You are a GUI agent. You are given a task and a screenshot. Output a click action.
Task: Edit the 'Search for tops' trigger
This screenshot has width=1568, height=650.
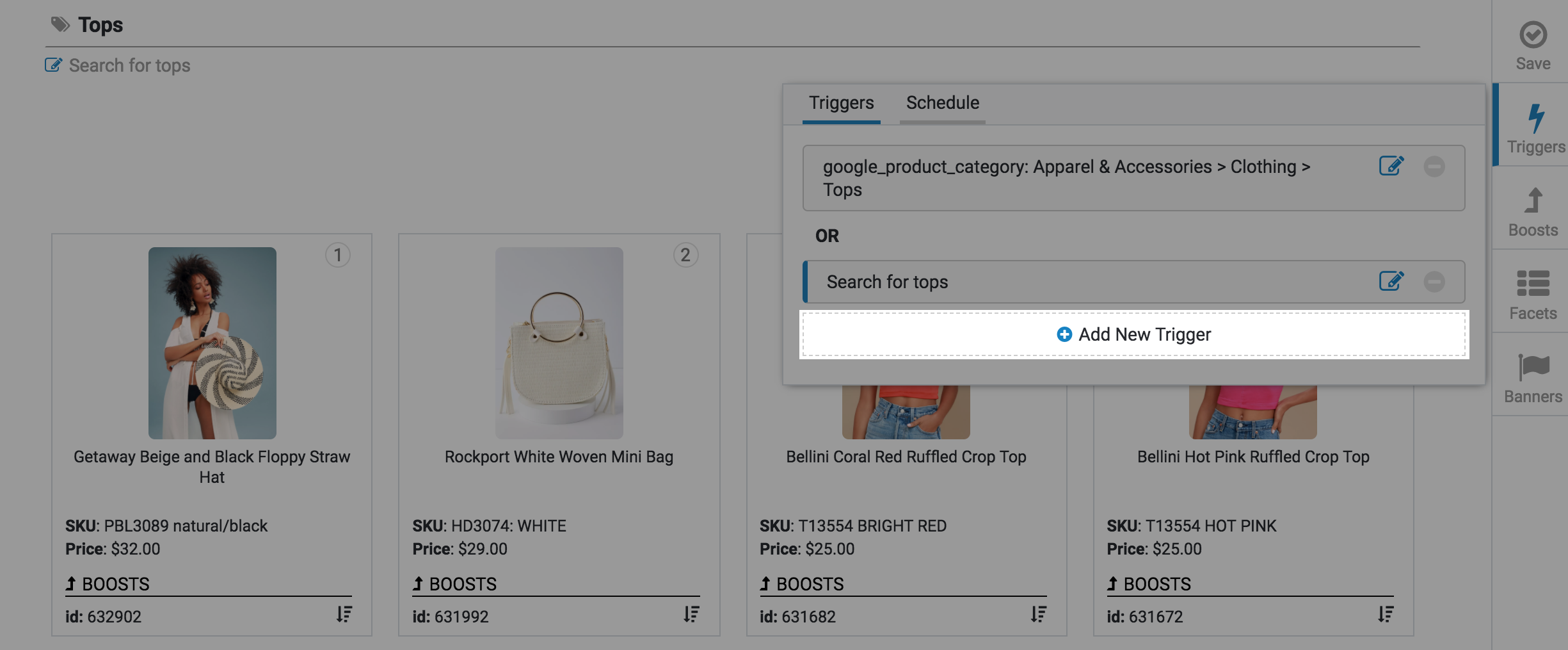[x=1391, y=281]
